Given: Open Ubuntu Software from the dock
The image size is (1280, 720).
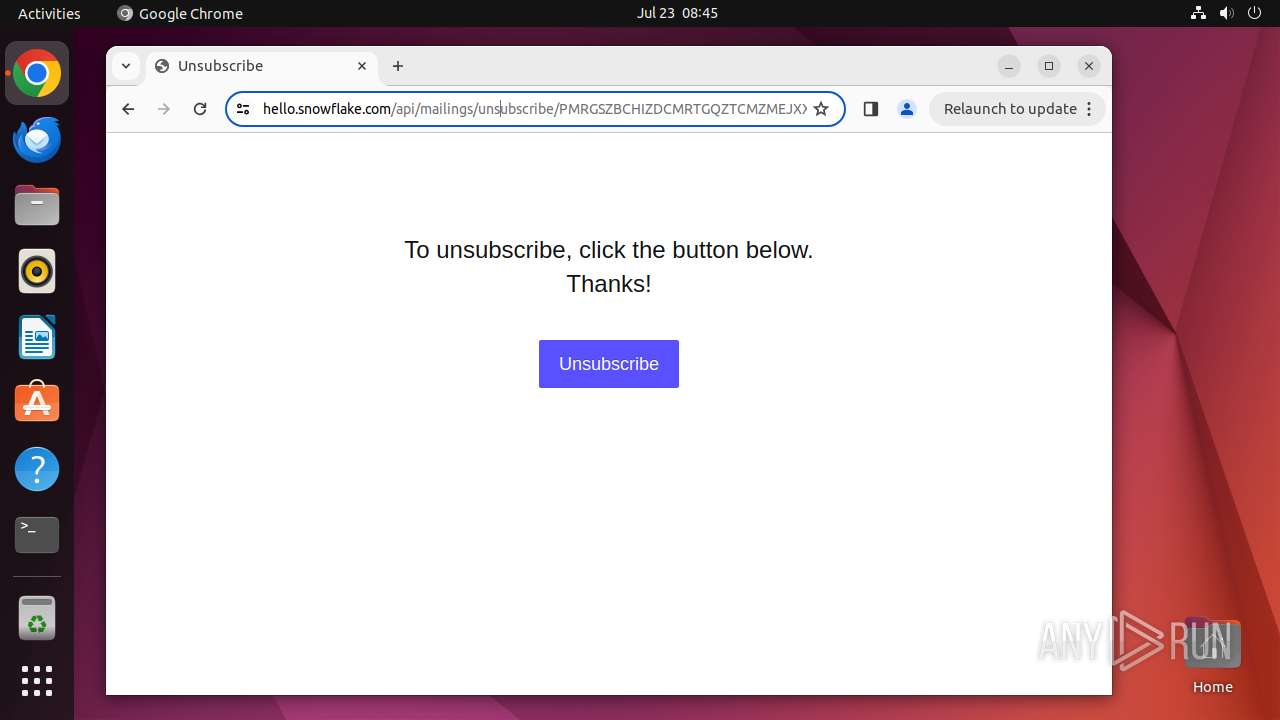Looking at the screenshot, I should click(37, 403).
